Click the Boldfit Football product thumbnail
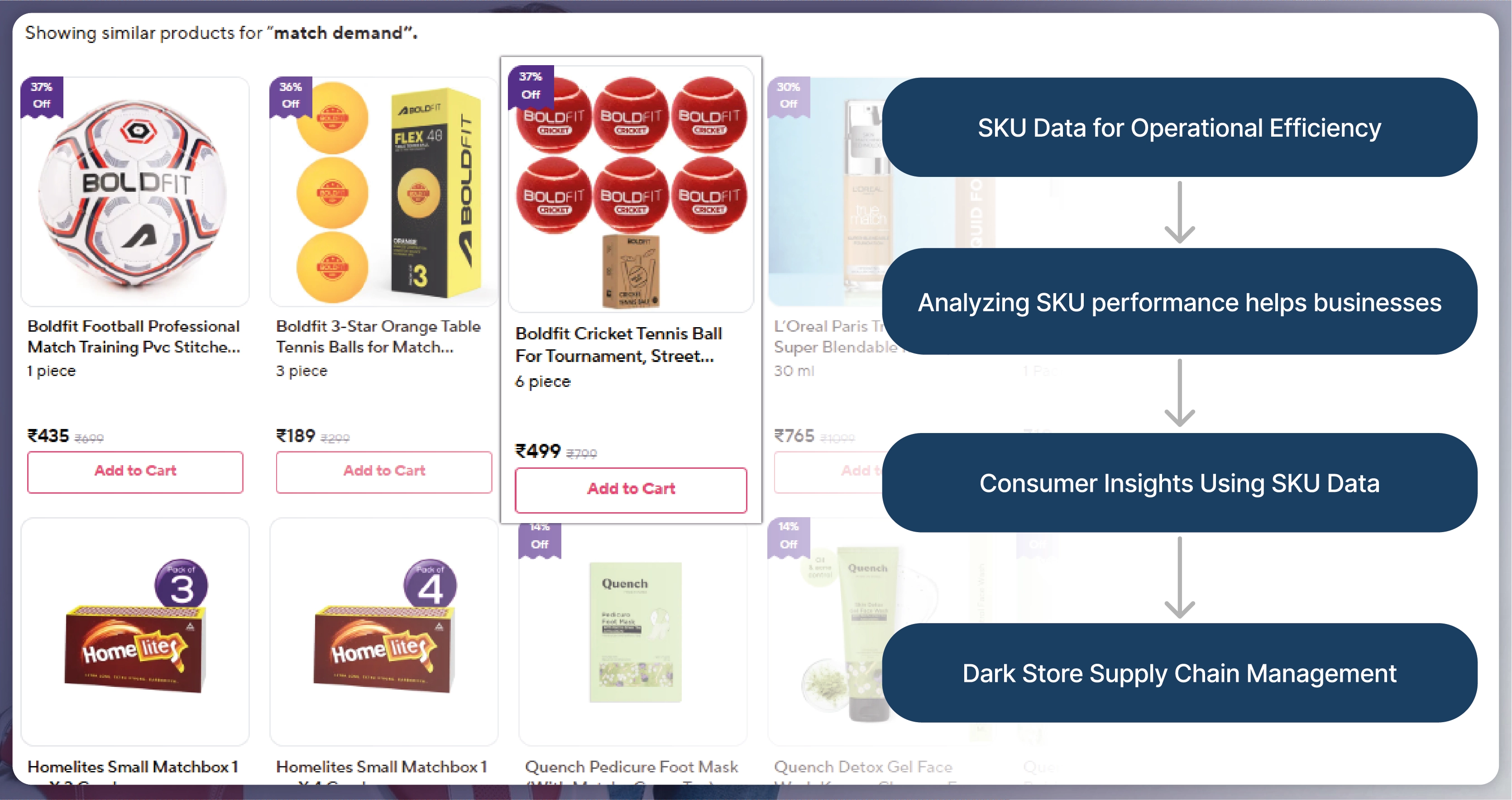The image size is (1512, 800). pyautogui.click(x=134, y=191)
